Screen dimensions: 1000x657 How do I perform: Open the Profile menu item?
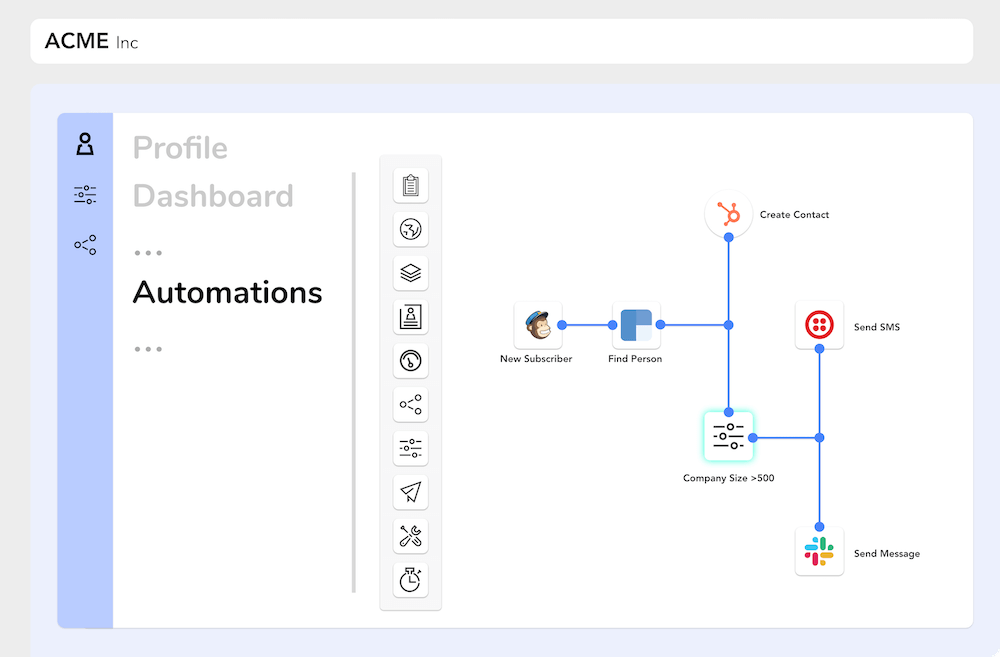point(180,148)
